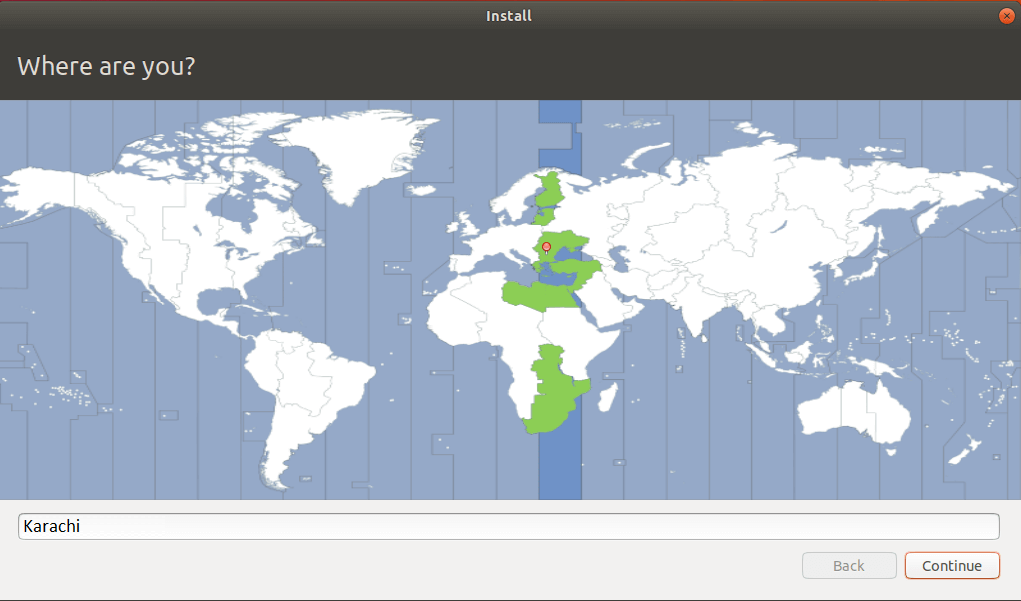Click the location text field containing Karachi
The height and width of the screenshot is (601, 1021).
click(x=509, y=526)
